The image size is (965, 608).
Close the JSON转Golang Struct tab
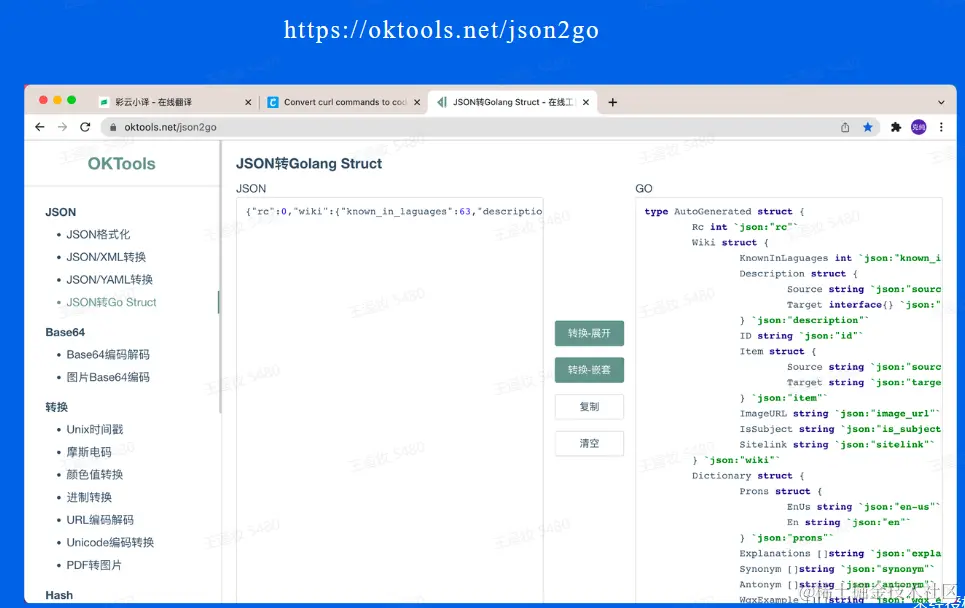pos(586,102)
